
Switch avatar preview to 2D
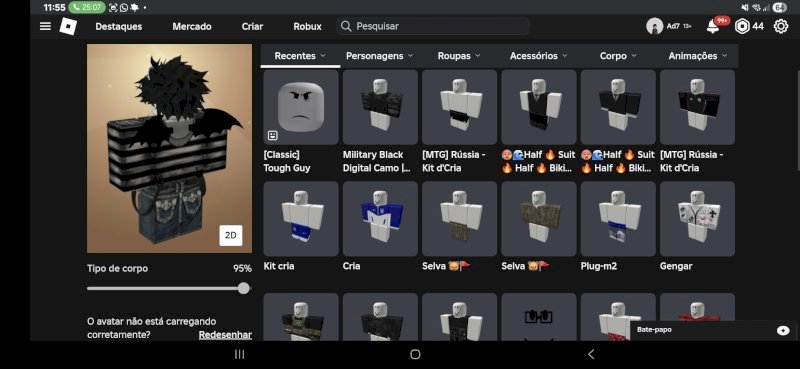click(231, 235)
